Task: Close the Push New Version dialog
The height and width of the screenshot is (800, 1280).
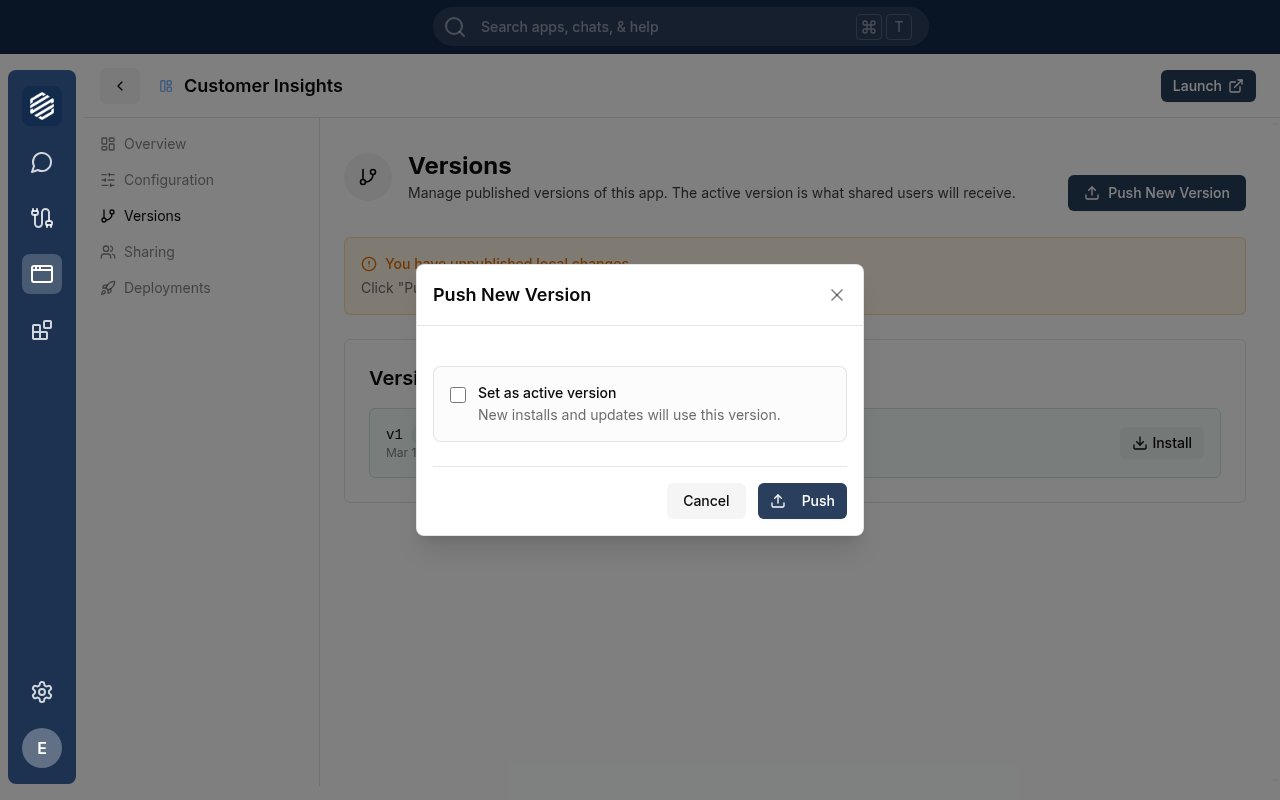Action: tap(837, 295)
